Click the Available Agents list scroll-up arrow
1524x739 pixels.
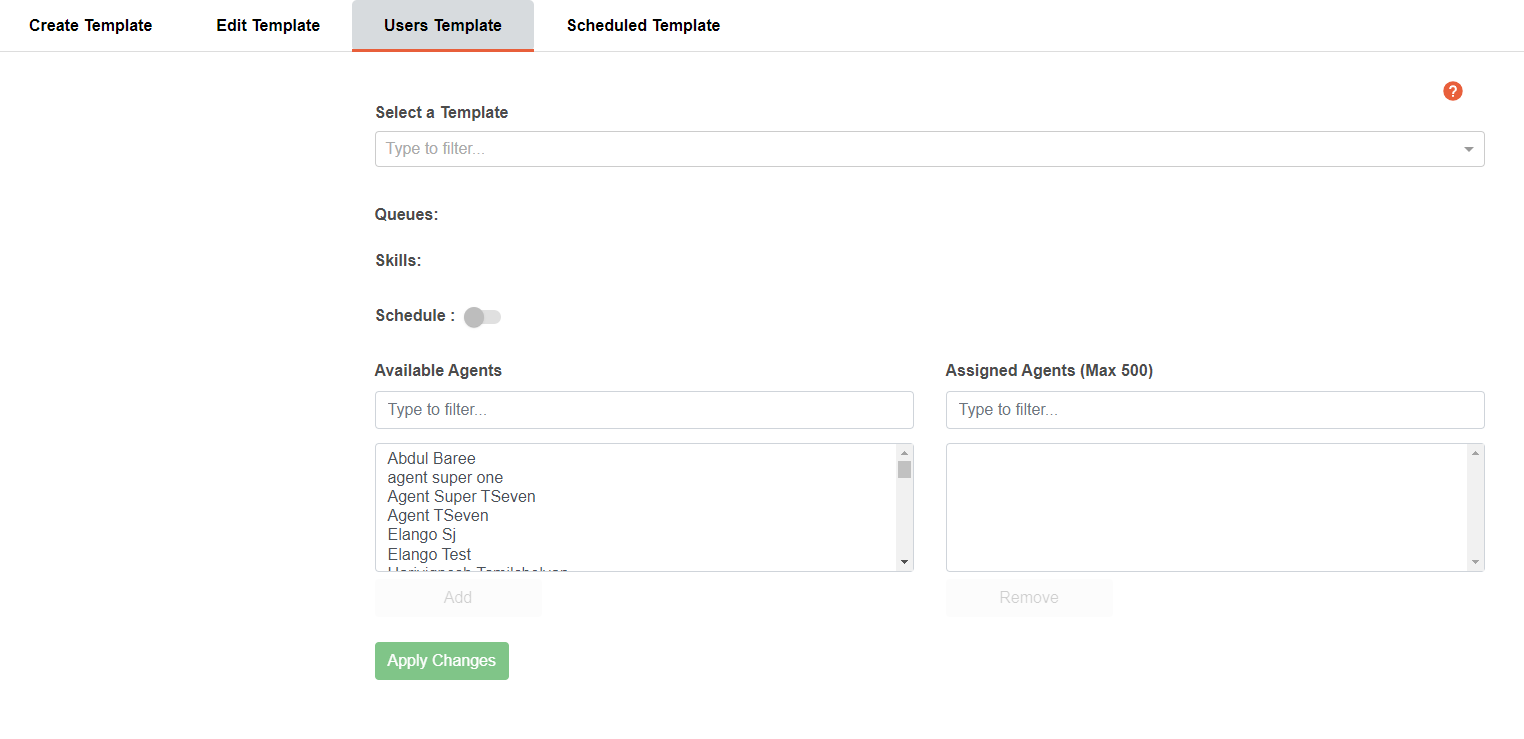click(905, 453)
